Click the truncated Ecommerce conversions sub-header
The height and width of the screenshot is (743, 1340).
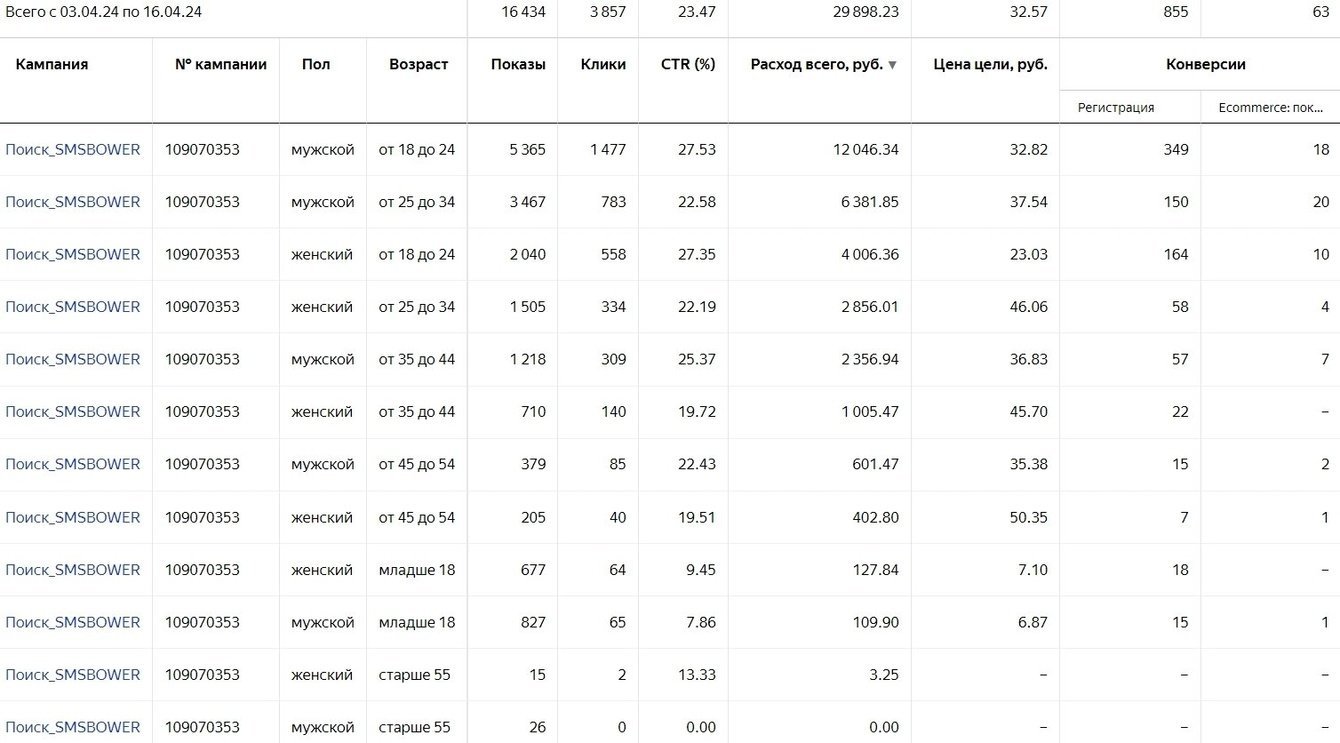pyautogui.click(x=1270, y=107)
